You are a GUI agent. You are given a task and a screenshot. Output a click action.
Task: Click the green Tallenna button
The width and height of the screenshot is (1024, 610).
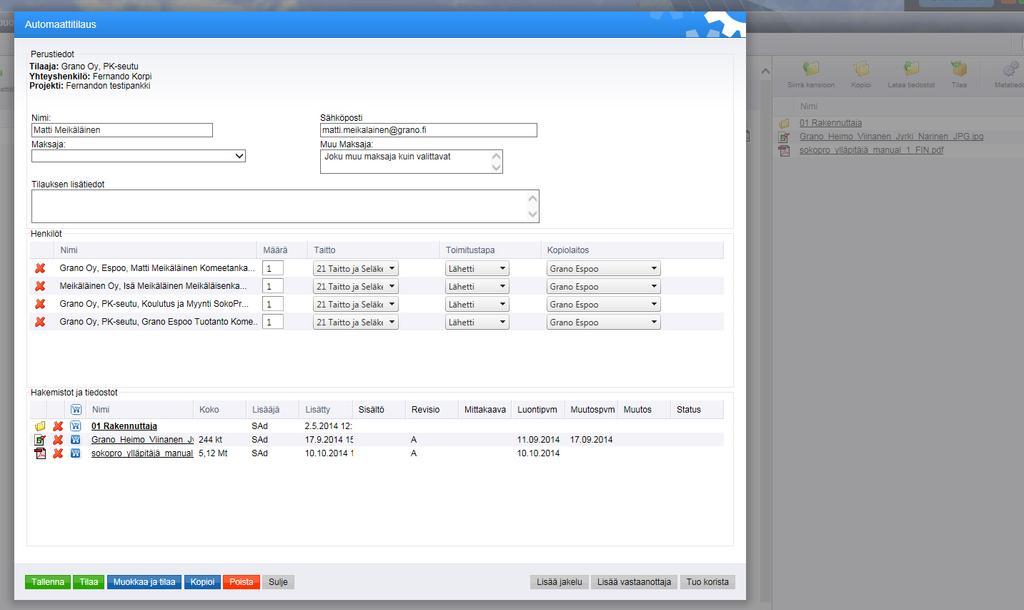pos(48,582)
